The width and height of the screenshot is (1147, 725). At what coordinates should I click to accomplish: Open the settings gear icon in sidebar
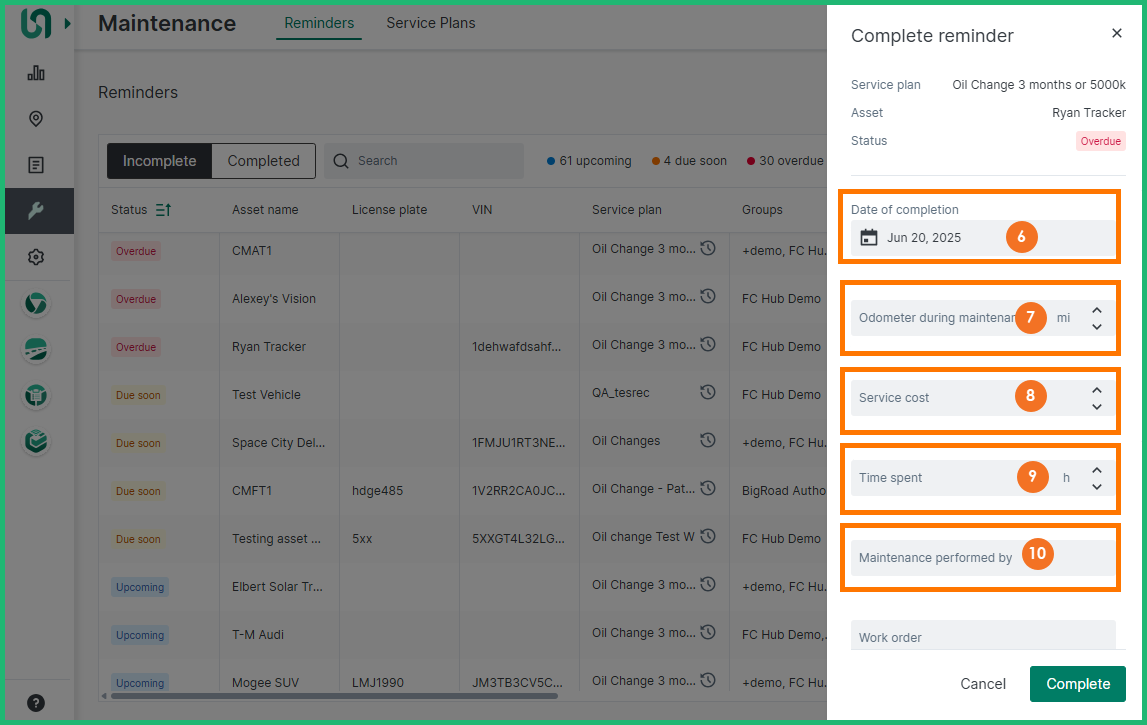tap(36, 257)
